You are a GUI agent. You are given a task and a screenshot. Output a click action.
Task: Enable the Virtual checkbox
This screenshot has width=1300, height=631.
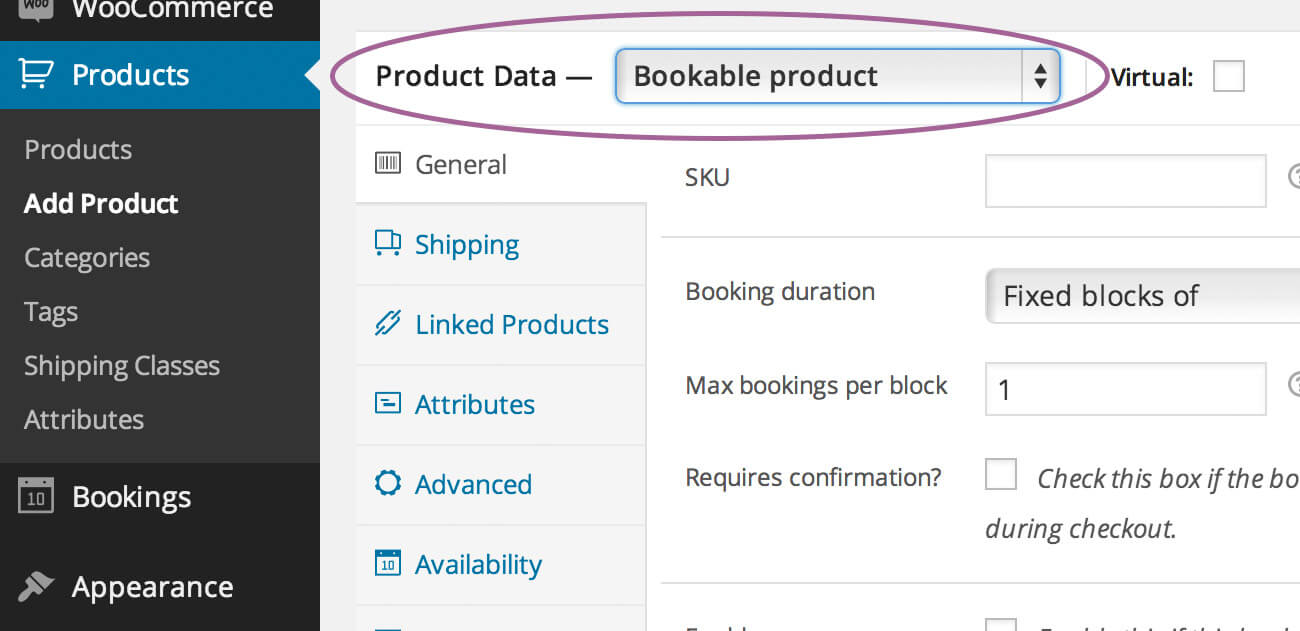1228,76
